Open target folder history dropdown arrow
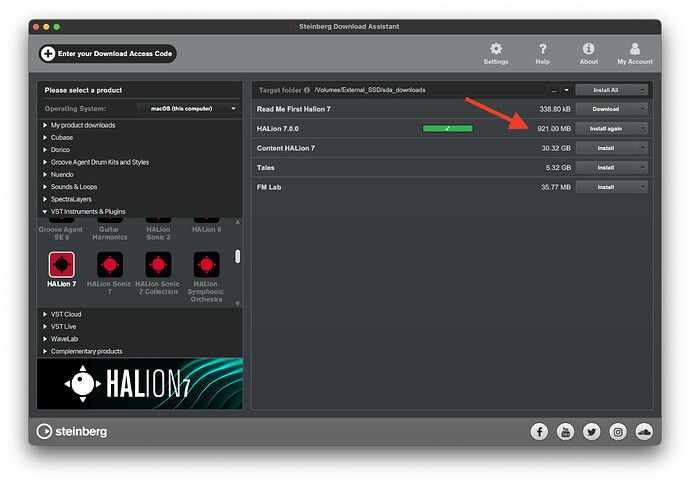Screen dimensions: 690x483 [x=566, y=90]
